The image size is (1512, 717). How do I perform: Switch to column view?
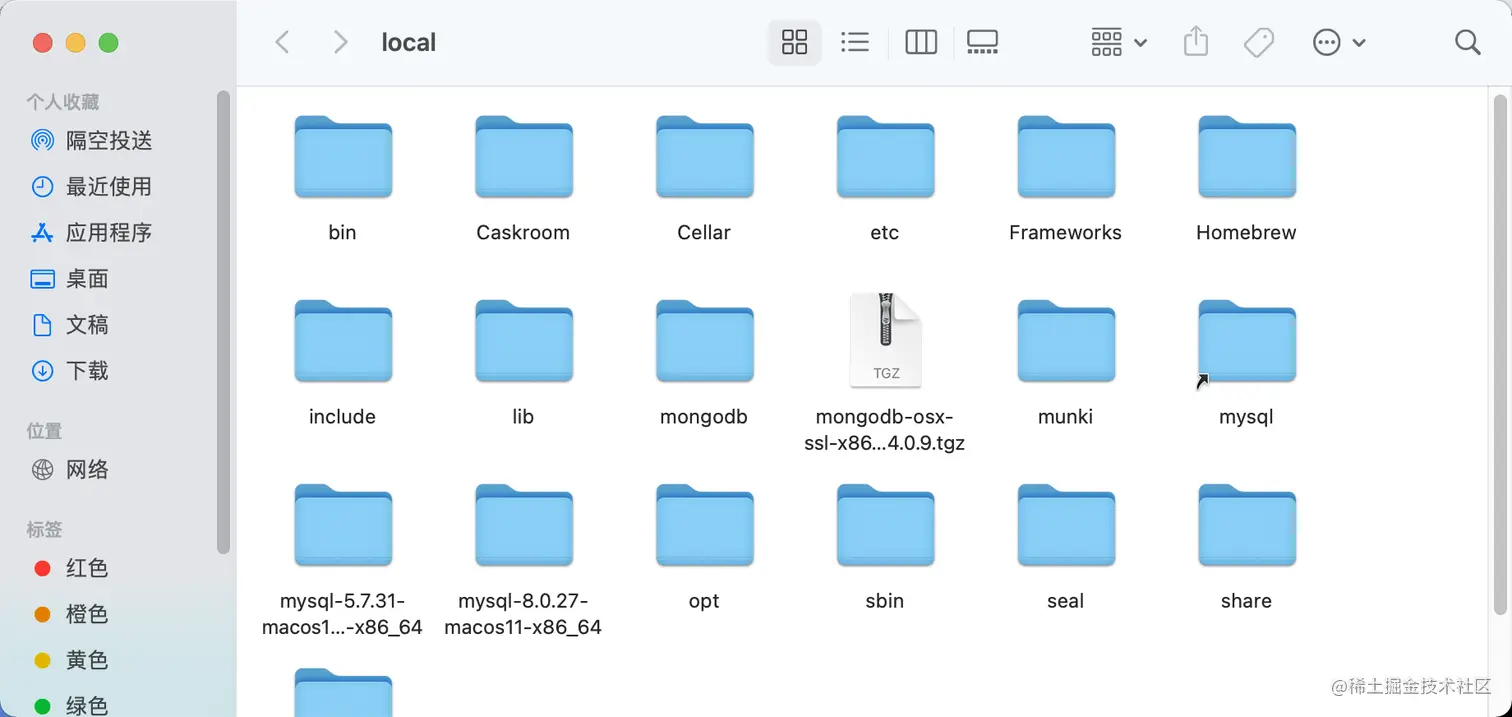(x=921, y=42)
